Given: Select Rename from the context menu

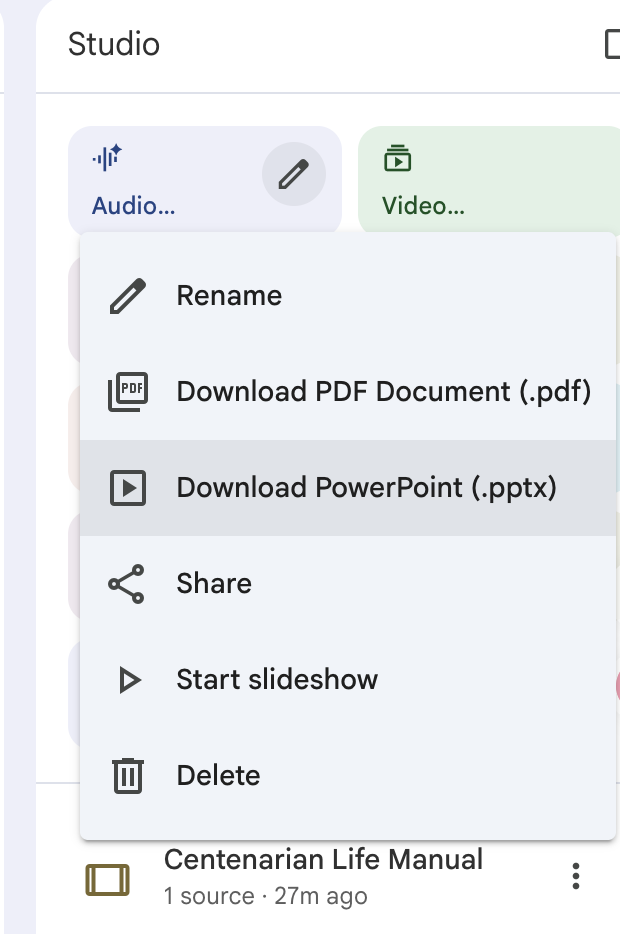Looking at the screenshot, I should pyautogui.click(x=229, y=296).
